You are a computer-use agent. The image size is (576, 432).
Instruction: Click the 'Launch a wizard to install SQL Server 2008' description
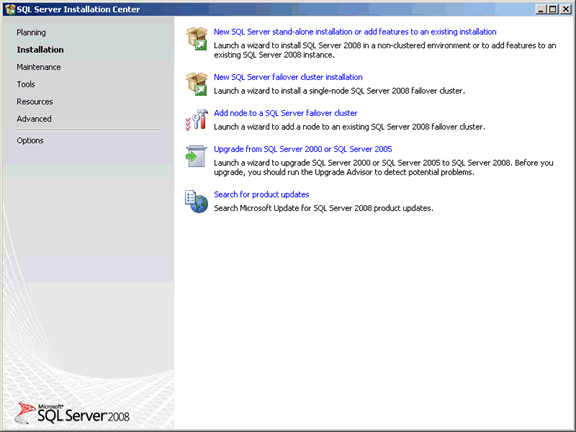click(x=385, y=50)
